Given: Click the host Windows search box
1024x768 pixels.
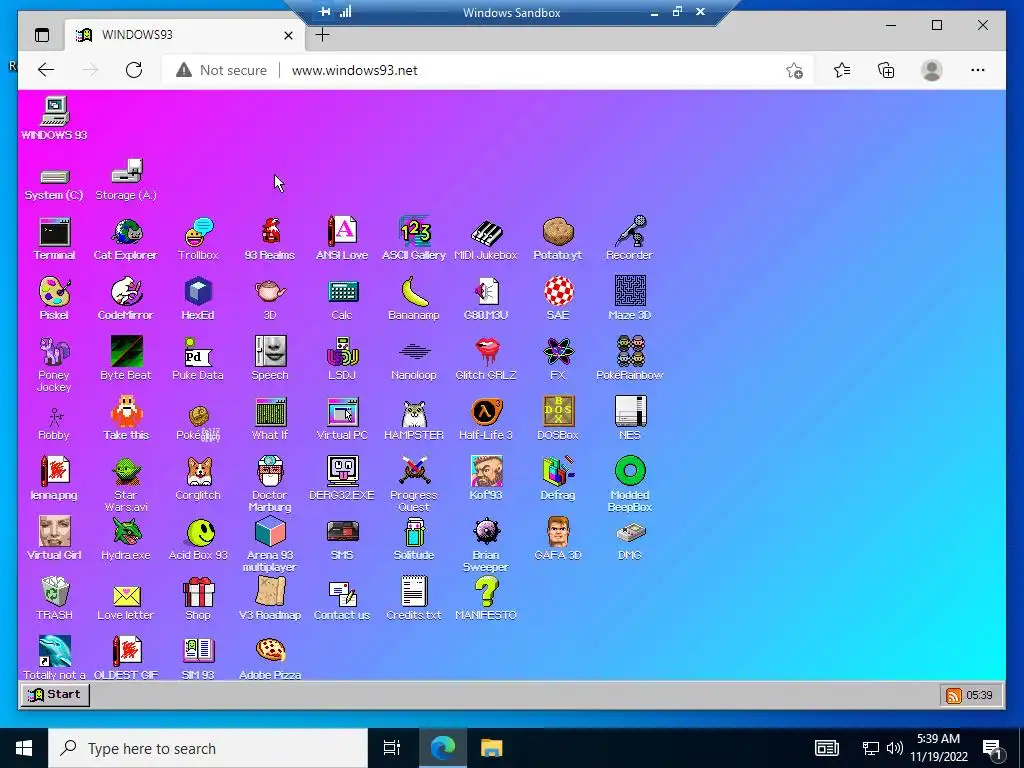Looking at the screenshot, I should tap(208, 748).
